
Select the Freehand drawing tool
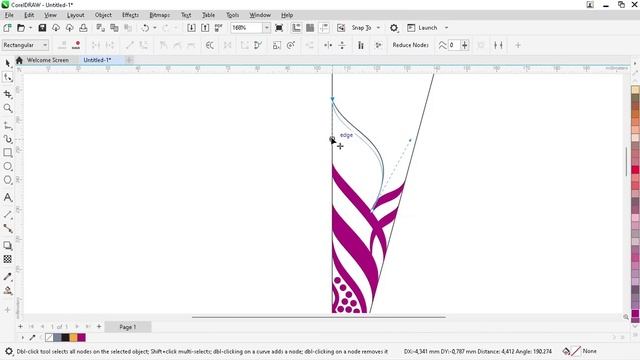(x=8, y=125)
